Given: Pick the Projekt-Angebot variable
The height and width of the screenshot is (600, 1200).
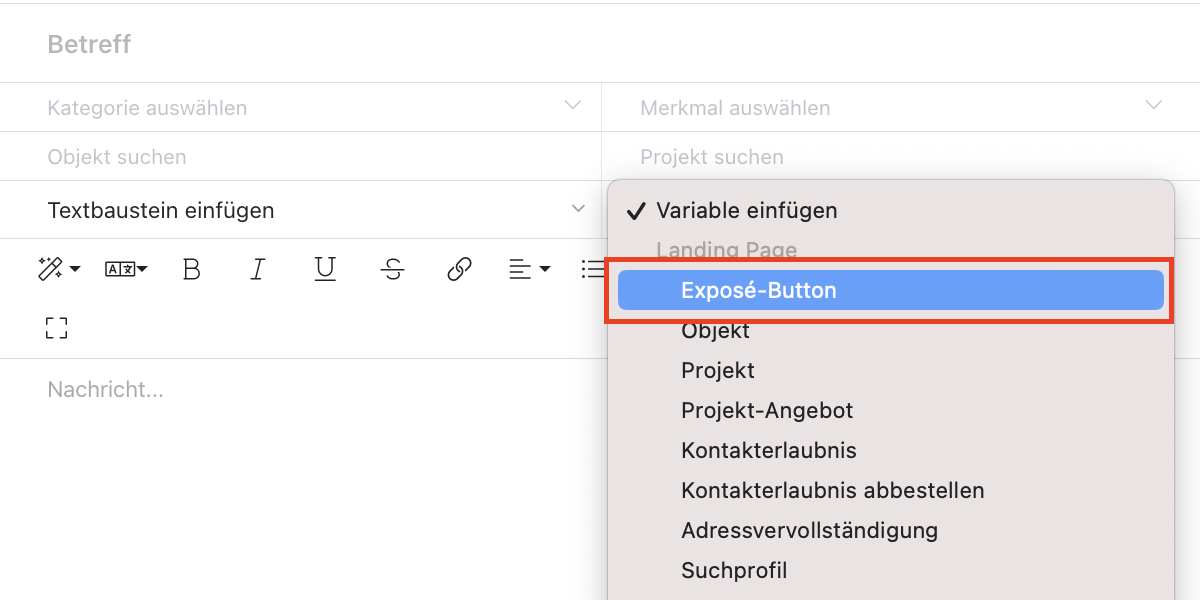Looking at the screenshot, I should 767,410.
